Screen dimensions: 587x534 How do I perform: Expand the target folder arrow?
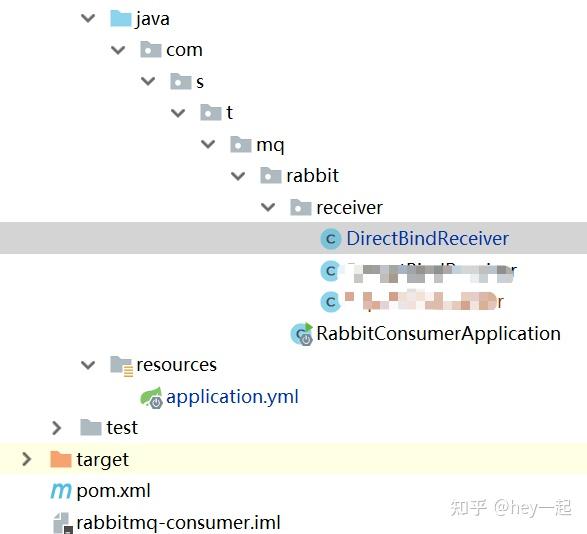[27, 459]
